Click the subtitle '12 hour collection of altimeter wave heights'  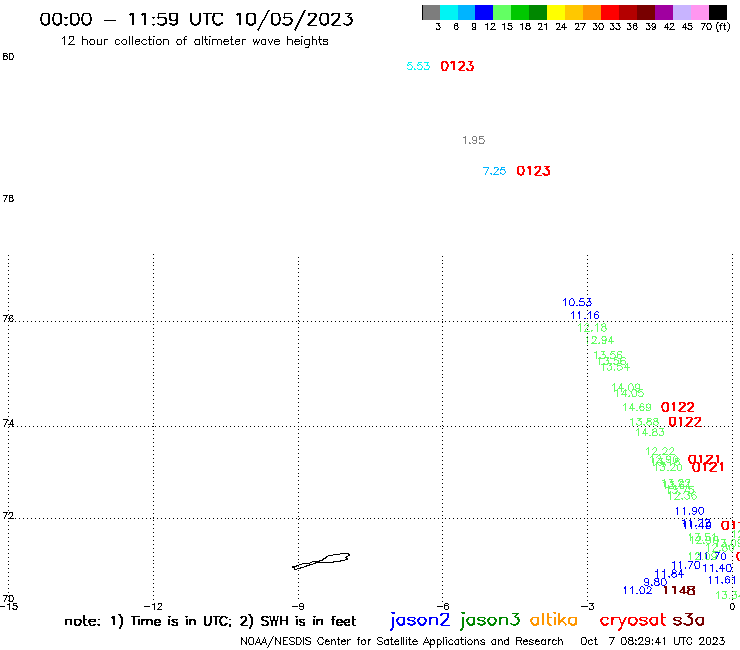click(194, 41)
